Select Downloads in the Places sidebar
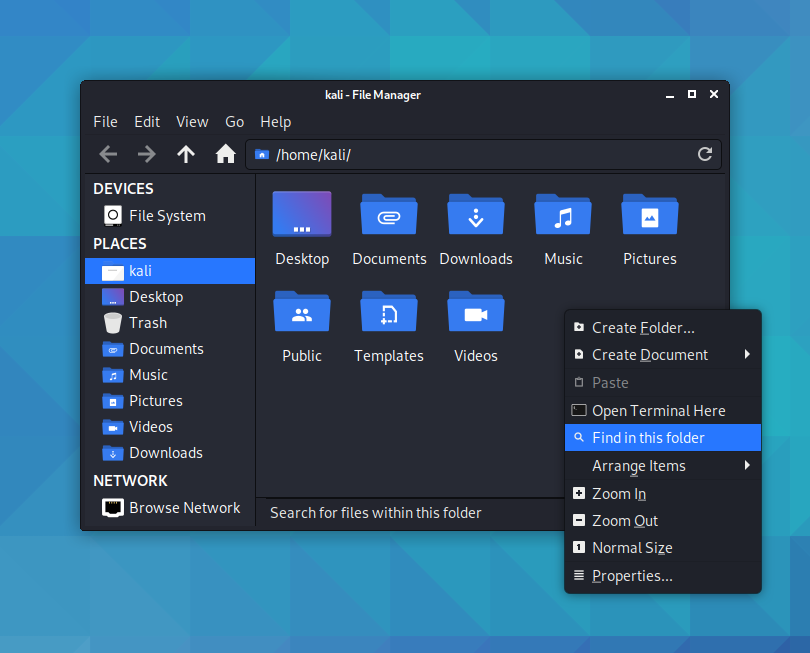The height and width of the screenshot is (653, 810). pyautogui.click(x=170, y=453)
